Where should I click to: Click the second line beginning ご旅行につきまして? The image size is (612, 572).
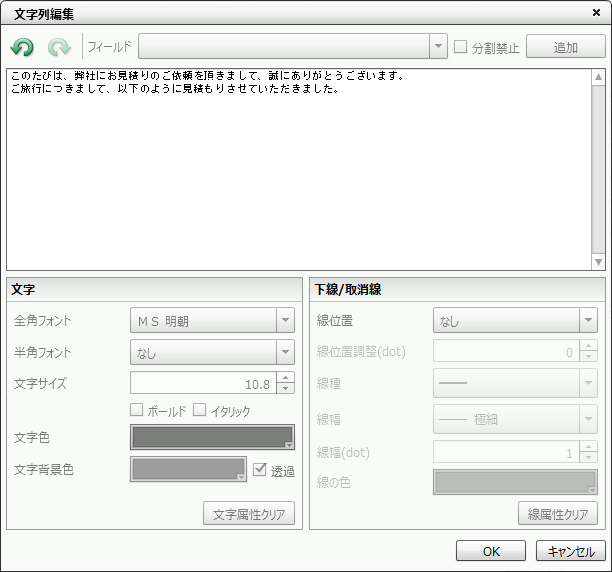(175, 89)
